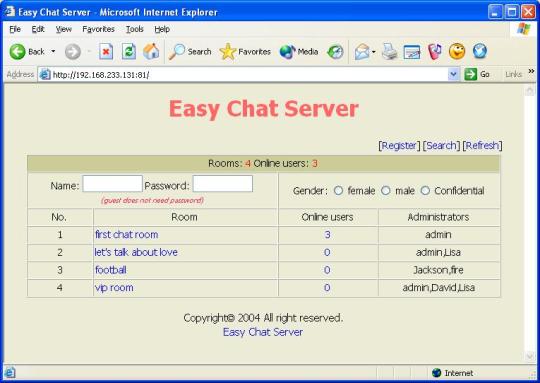Screen dimensions: 540x383
Task: Expand the Links toolbar chevron
Action: point(531,71)
